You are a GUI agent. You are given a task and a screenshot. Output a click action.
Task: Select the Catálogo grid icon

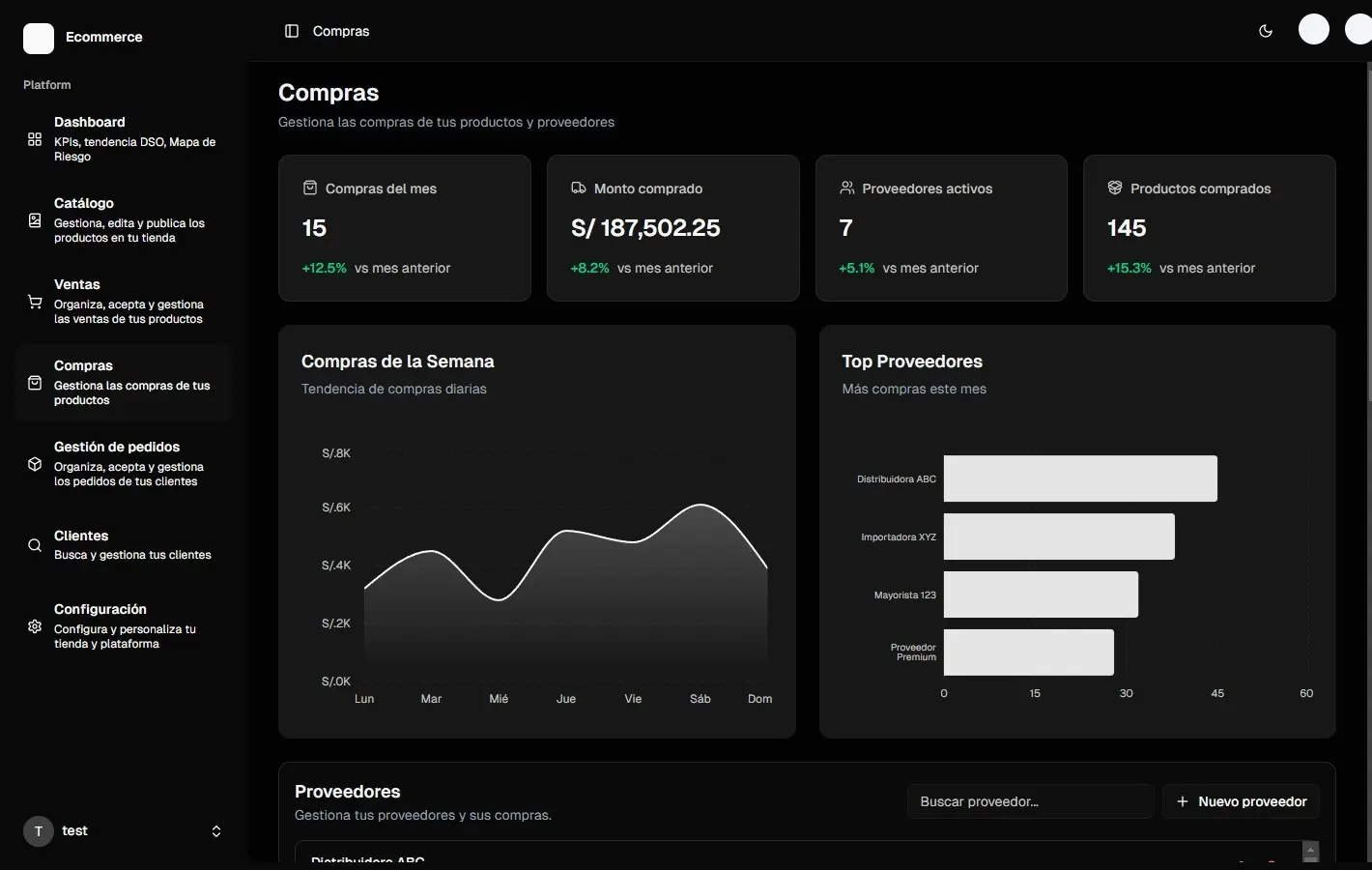34,219
